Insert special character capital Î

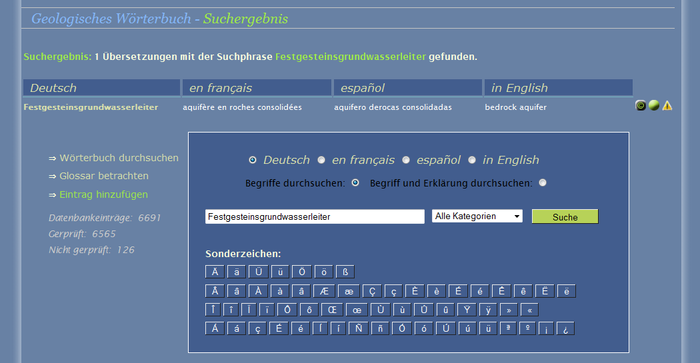coord(213,310)
